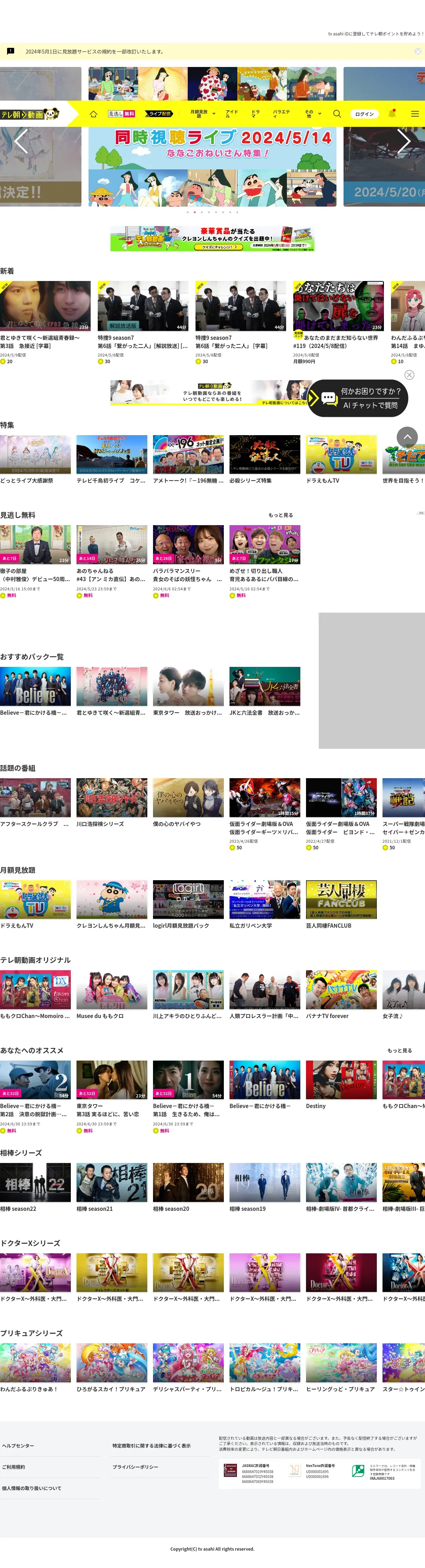Click the テレ朝動画 panda logo

pyautogui.click(x=30, y=114)
